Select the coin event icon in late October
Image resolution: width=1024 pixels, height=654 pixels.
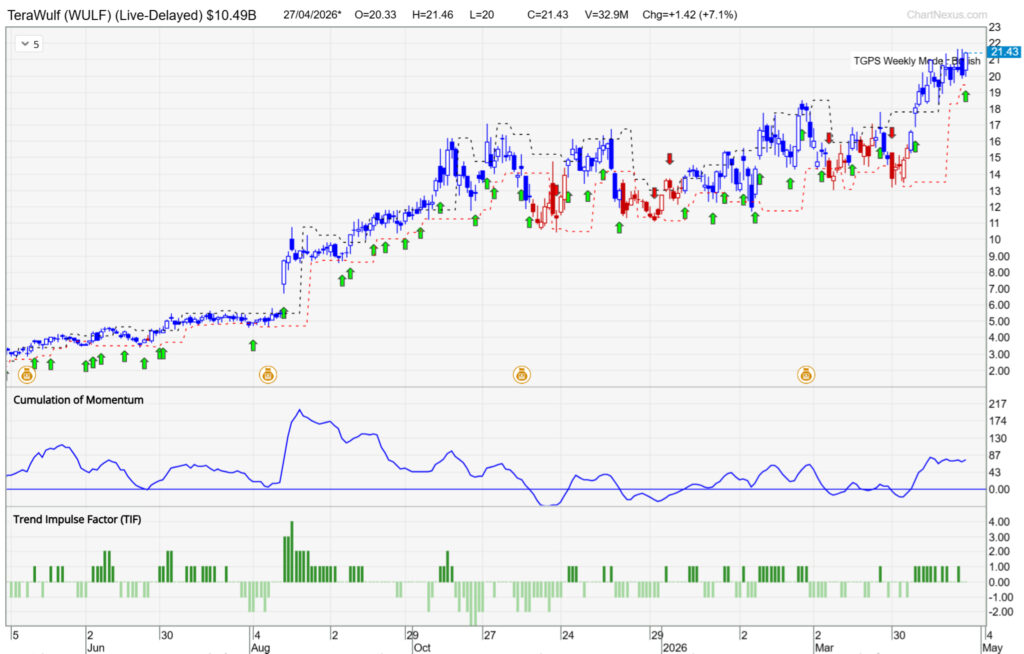(x=521, y=375)
